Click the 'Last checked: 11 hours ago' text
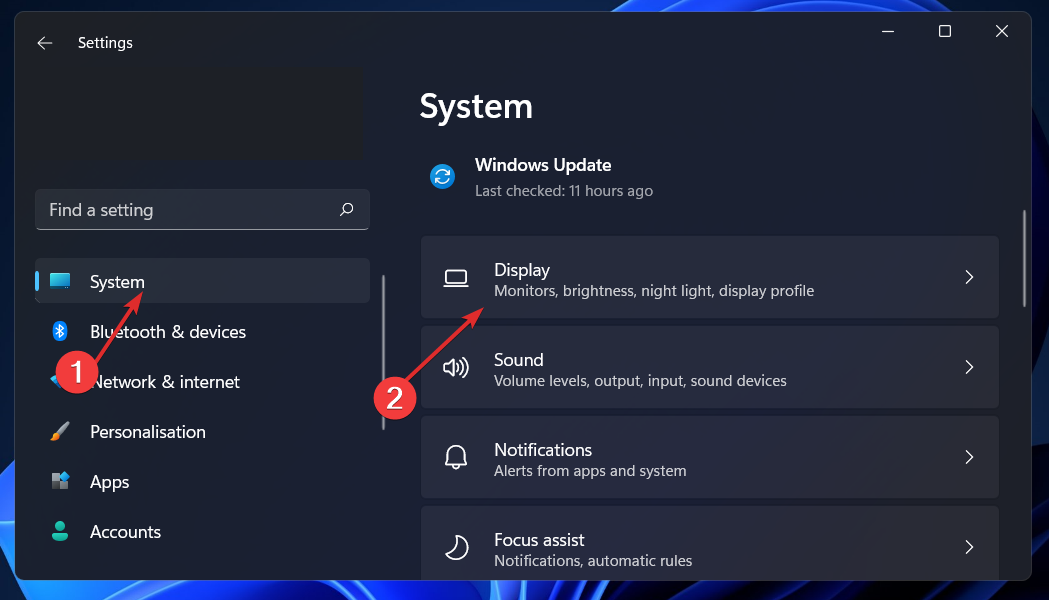This screenshot has width=1049, height=600. (563, 191)
